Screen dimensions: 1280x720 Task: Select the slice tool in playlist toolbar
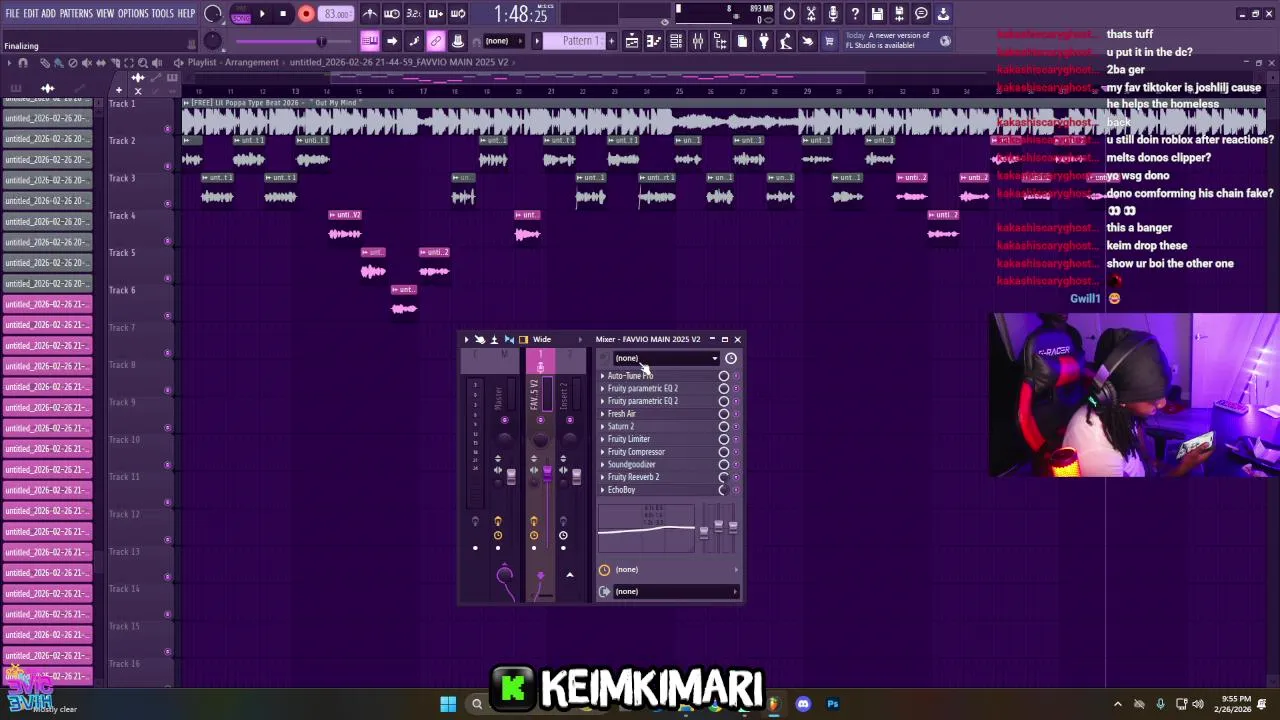coord(115,63)
